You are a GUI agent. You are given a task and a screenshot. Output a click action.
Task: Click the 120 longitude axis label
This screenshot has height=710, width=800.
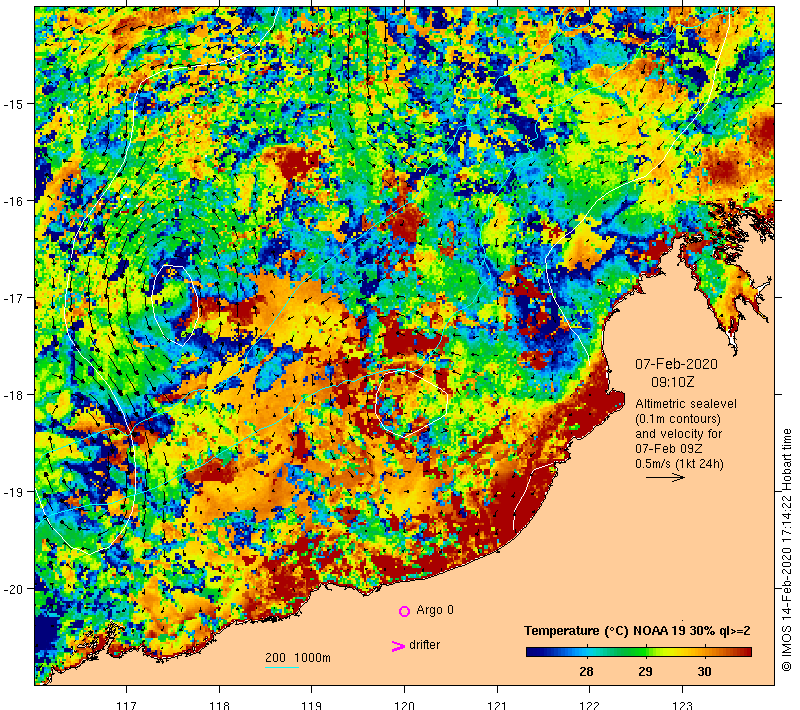405,705
